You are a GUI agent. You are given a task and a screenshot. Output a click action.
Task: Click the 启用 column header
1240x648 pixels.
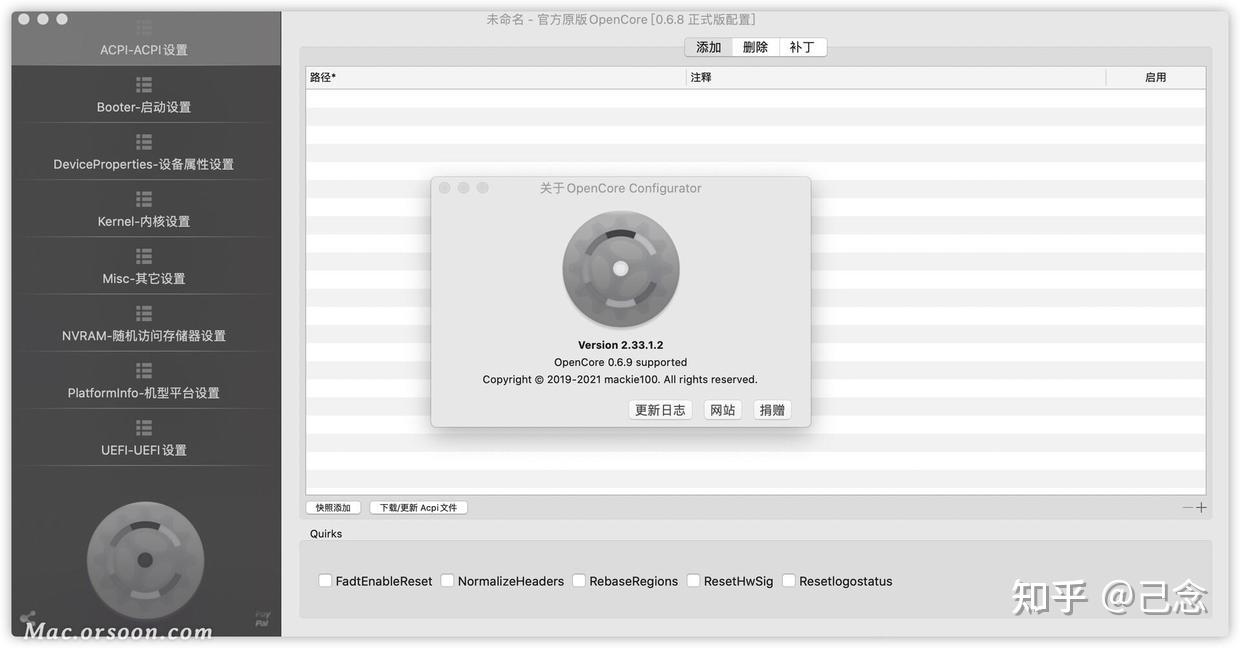[x=1156, y=77]
